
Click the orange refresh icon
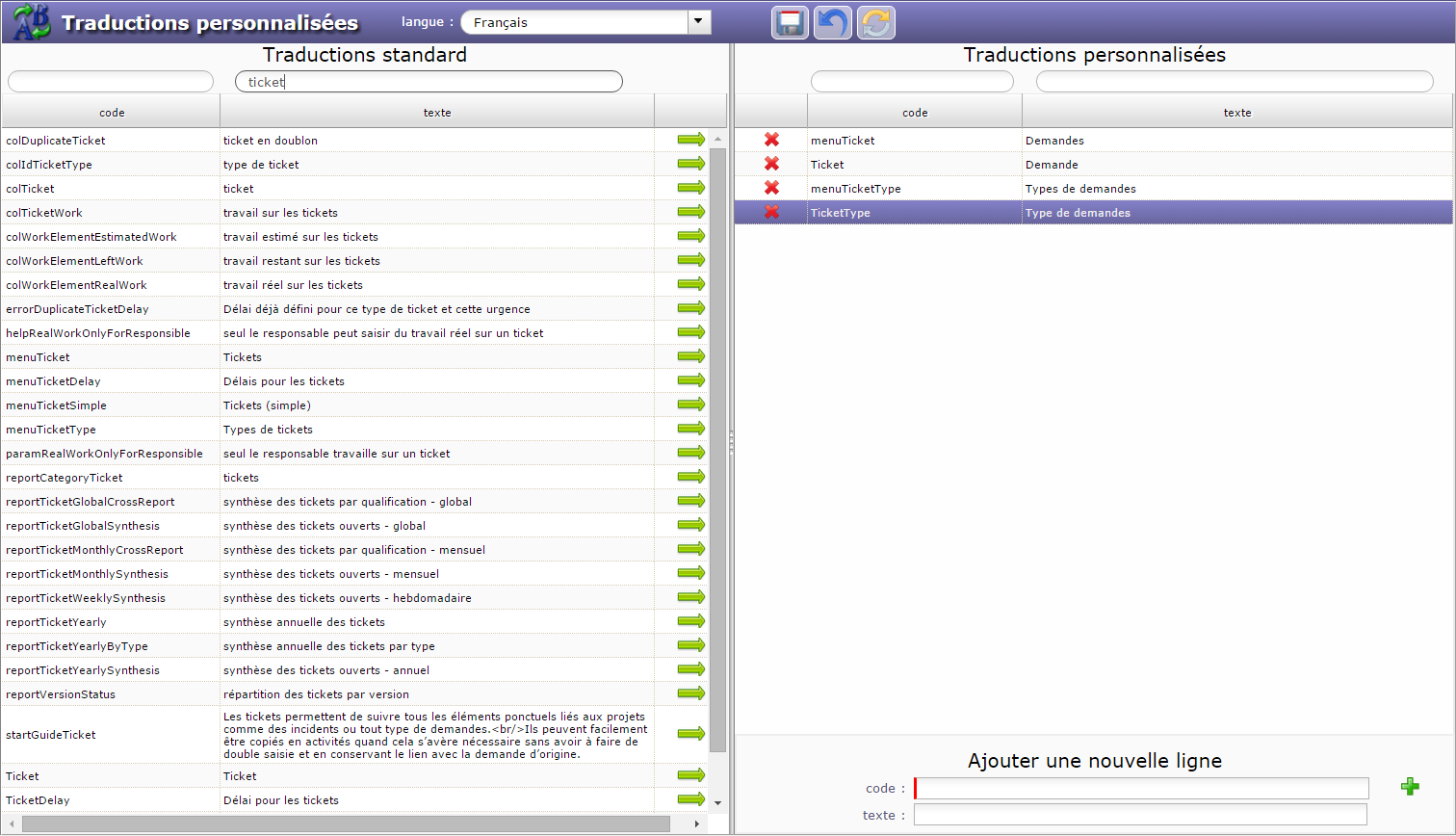pos(875,22)
